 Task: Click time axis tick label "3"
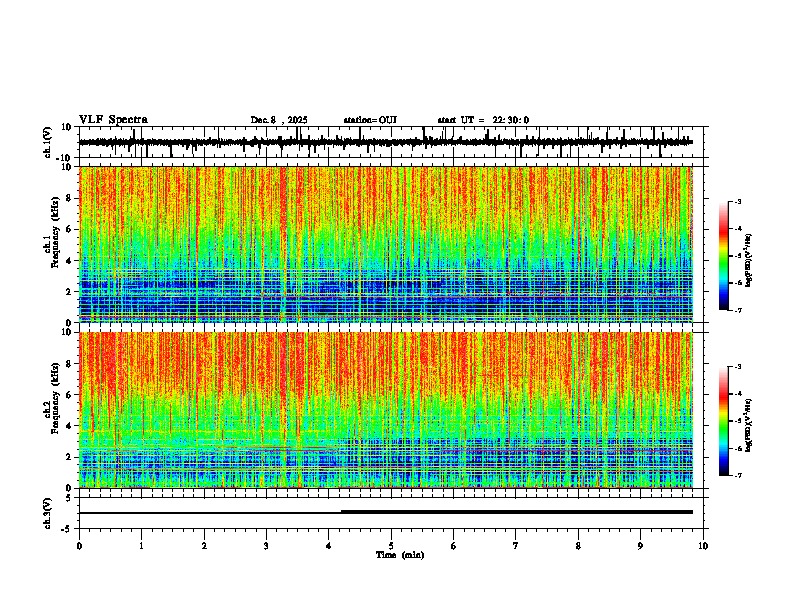pyautogui.click(x=266, y=546)
